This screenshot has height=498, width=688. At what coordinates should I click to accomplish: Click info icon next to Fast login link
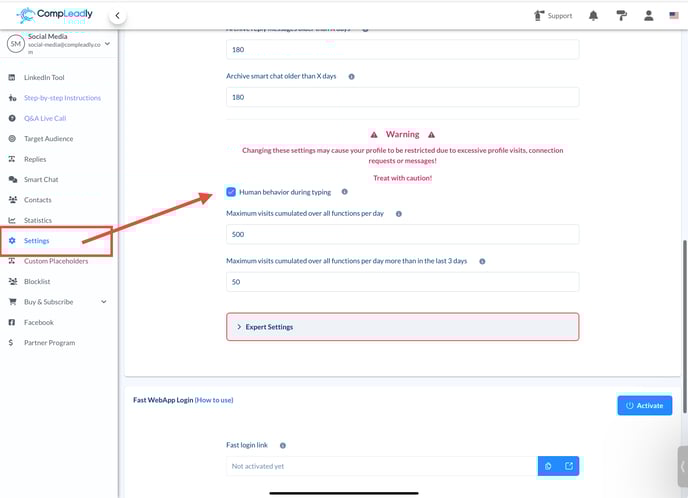283,446
